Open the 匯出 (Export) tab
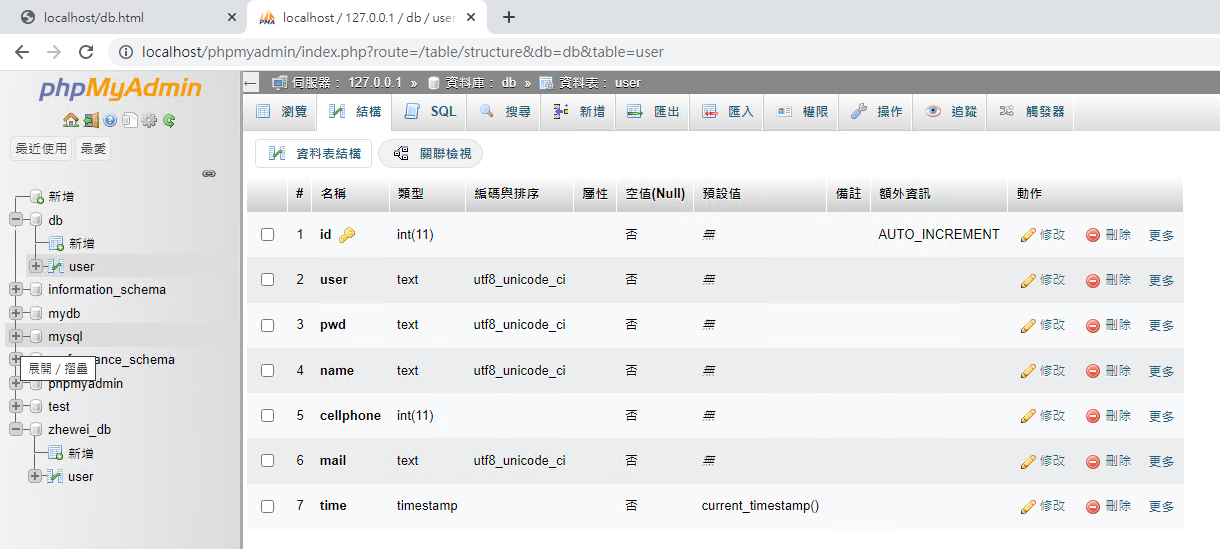1220x549 pixels. (654, 112)
